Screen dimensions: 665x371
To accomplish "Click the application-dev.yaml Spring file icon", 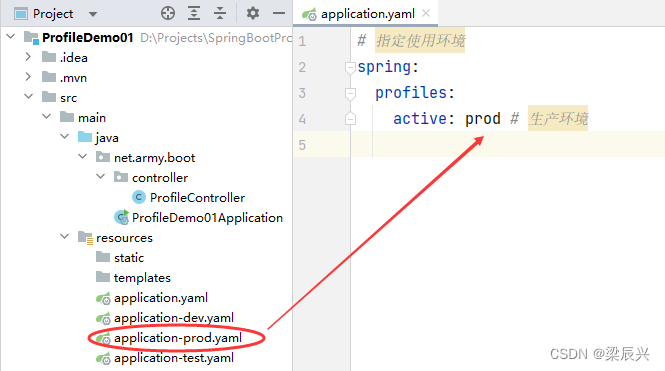I will pos(103,318).
